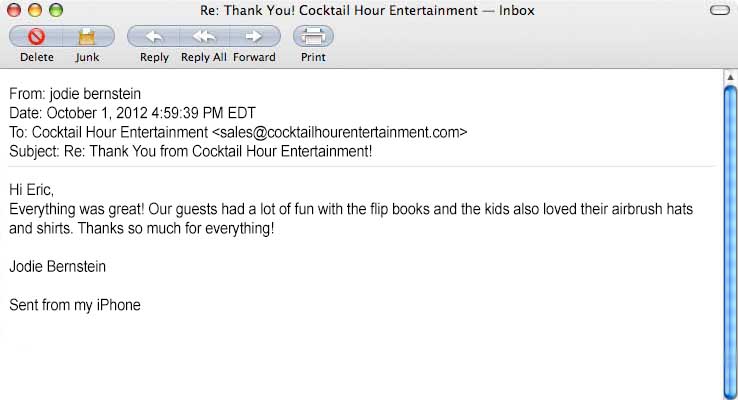Click the sender name jodie bernstein
This screenshot has height=400, width=738.
click(101, 94)
